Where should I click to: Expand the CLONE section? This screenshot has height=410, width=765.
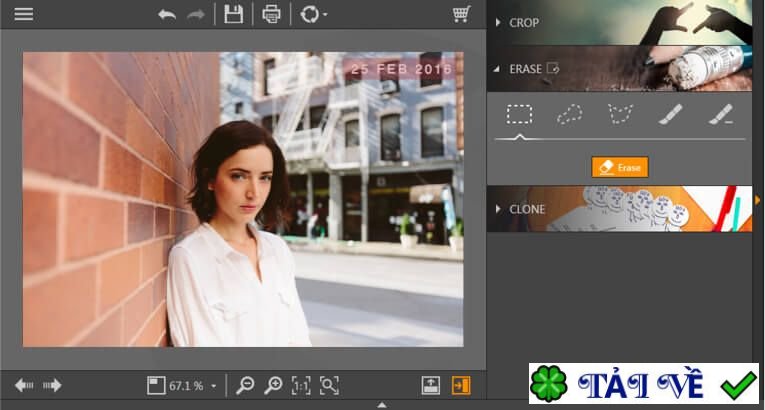point(527,209)
